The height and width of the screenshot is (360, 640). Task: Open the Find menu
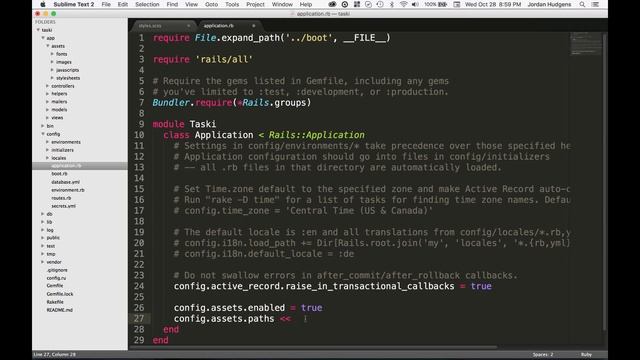coord(172,4)
